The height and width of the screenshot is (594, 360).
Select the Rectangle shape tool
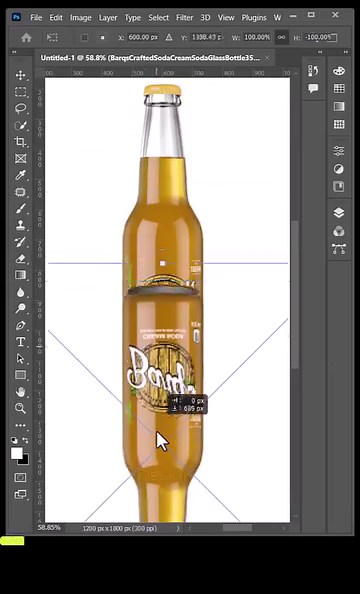click(20, 375)
